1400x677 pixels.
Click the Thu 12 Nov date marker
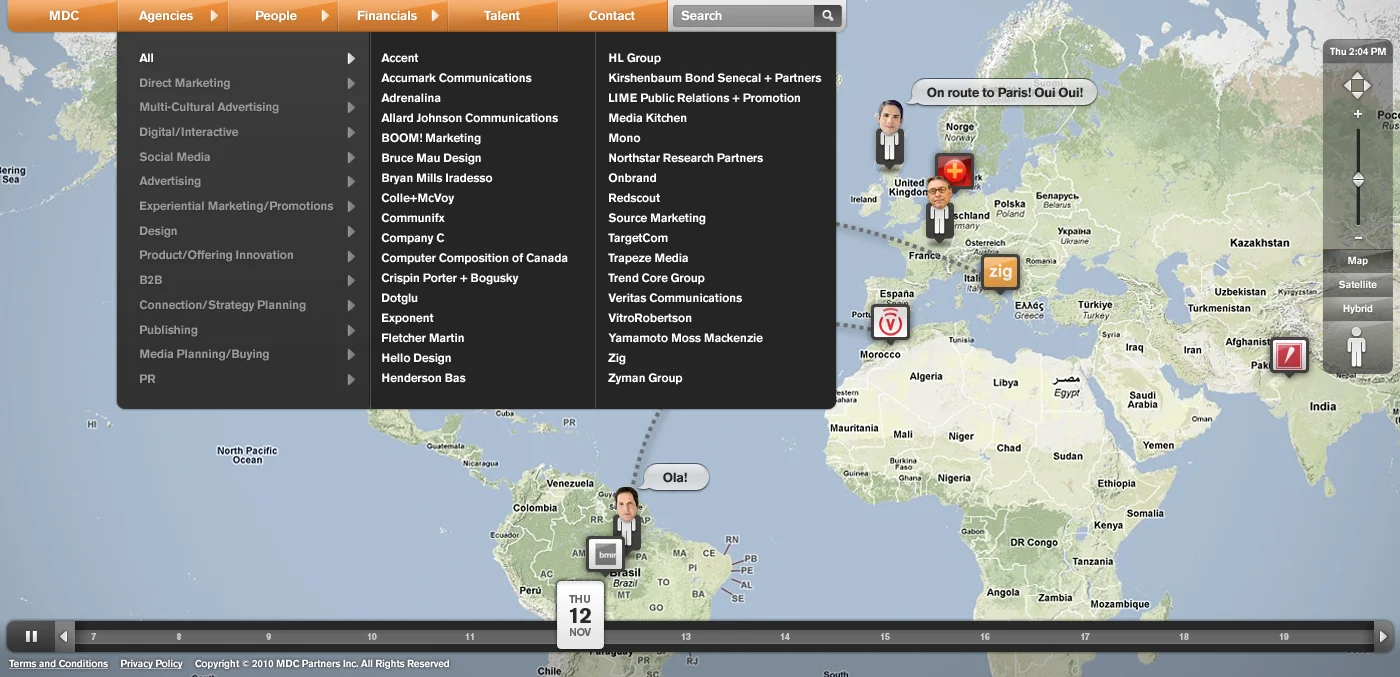pyautogui.click(x=580, y=615)
